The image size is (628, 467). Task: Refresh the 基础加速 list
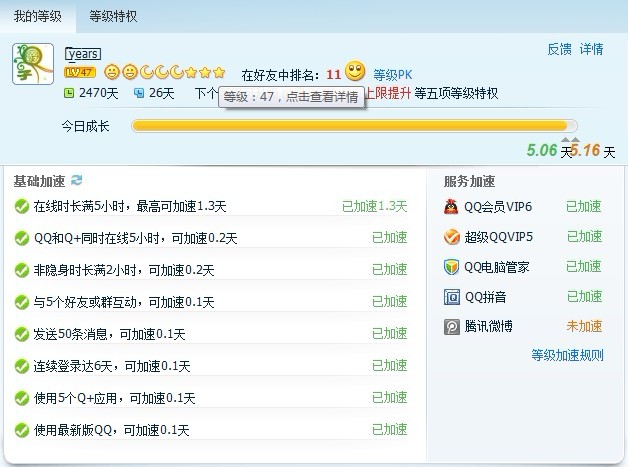(76, 180)
